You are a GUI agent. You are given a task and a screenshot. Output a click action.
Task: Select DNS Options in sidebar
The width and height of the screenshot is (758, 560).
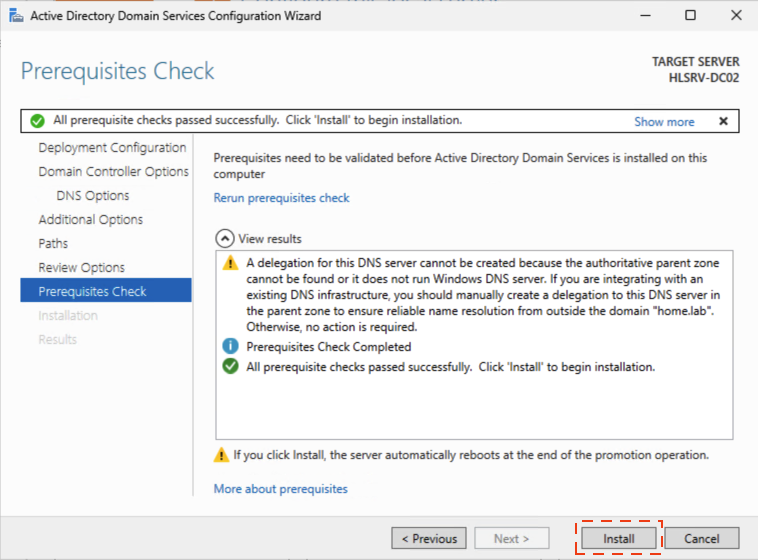[x=93, y=196]
